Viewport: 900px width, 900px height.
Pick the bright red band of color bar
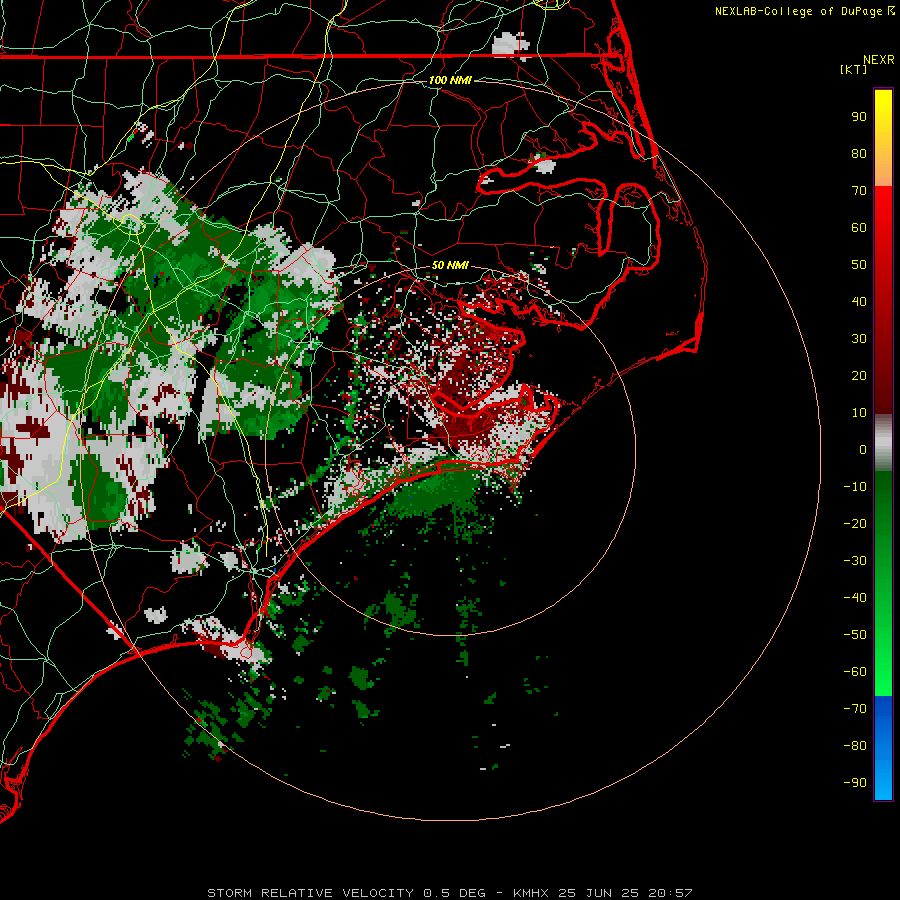click(883, 210)
